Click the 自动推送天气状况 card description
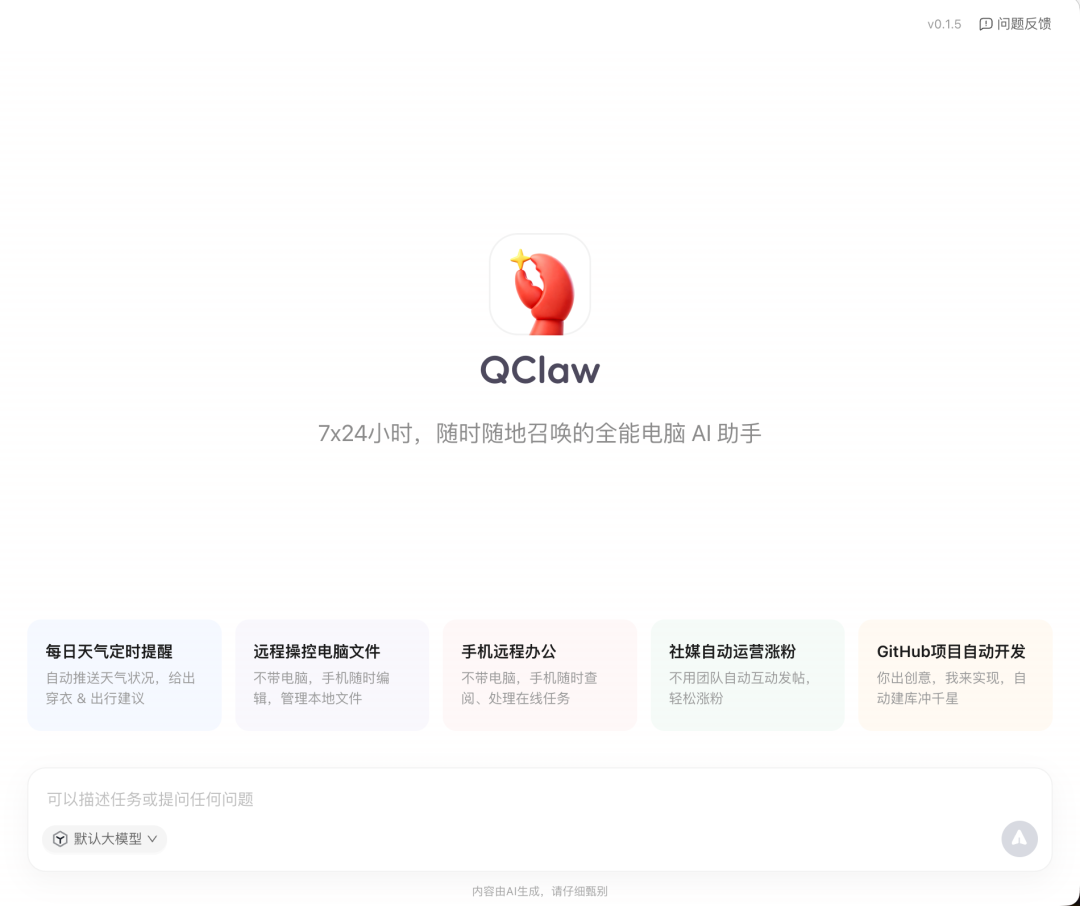The width and height of the screenshot is (1080, 906). tap(120, 688)
